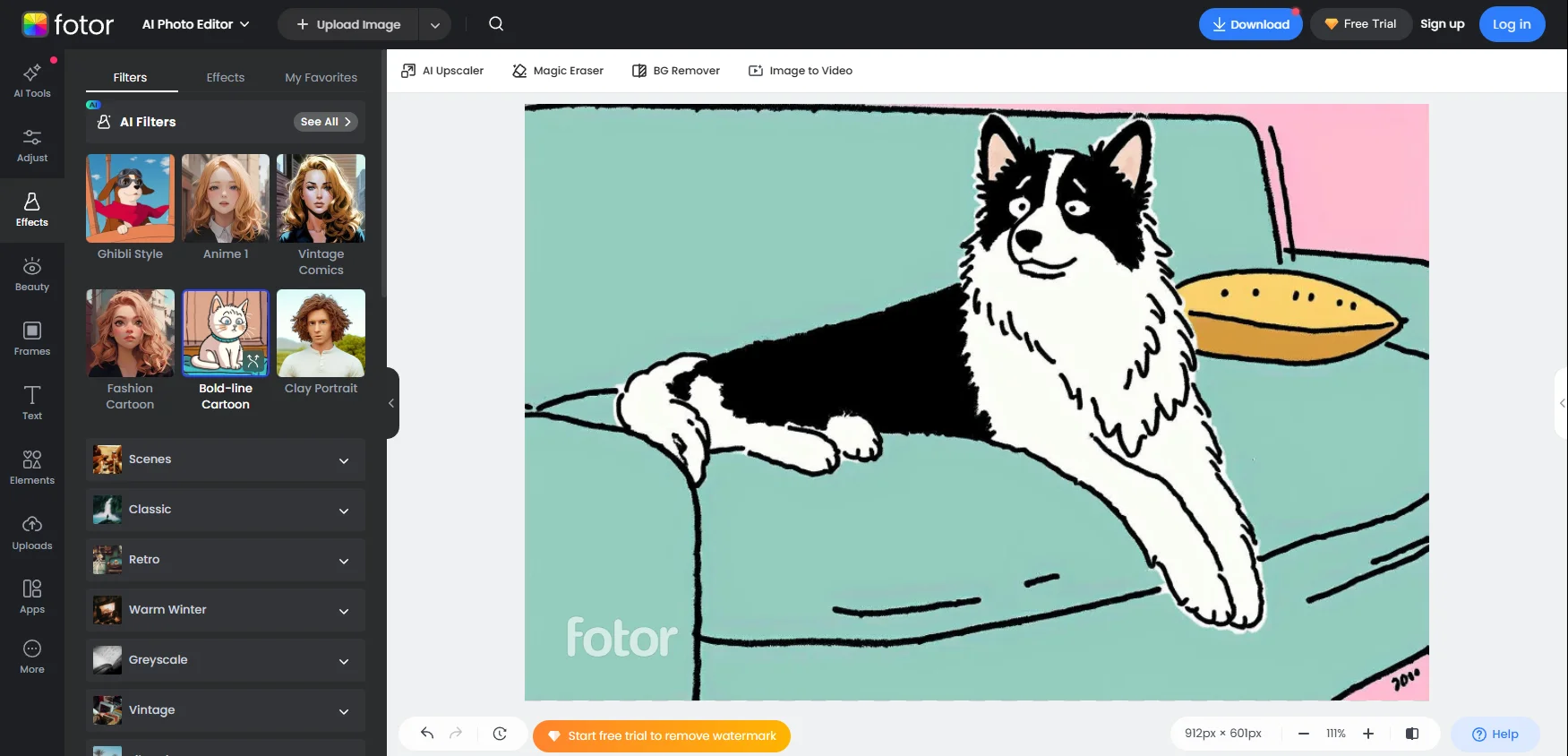Switch to the Filters tab

[131, 78]
